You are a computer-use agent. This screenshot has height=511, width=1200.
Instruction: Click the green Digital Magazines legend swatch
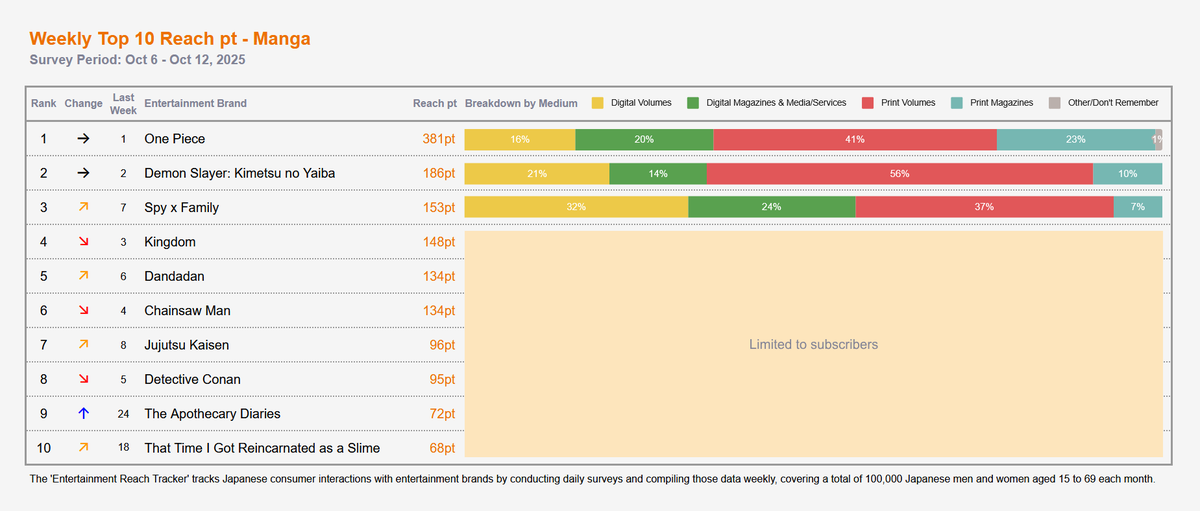tap(692, 103)
